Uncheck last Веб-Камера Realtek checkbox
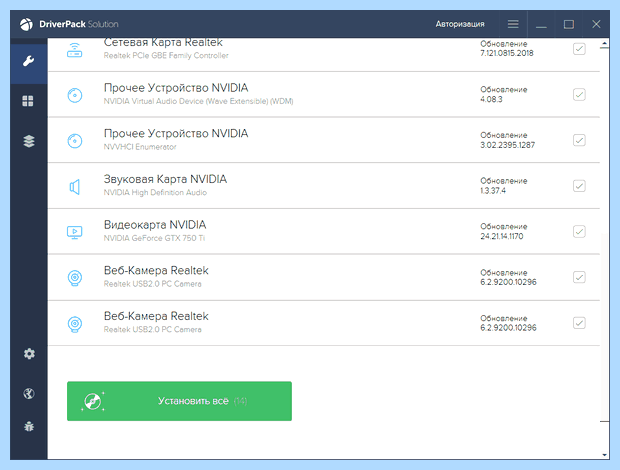620x470 pixels. pos(579,323)
